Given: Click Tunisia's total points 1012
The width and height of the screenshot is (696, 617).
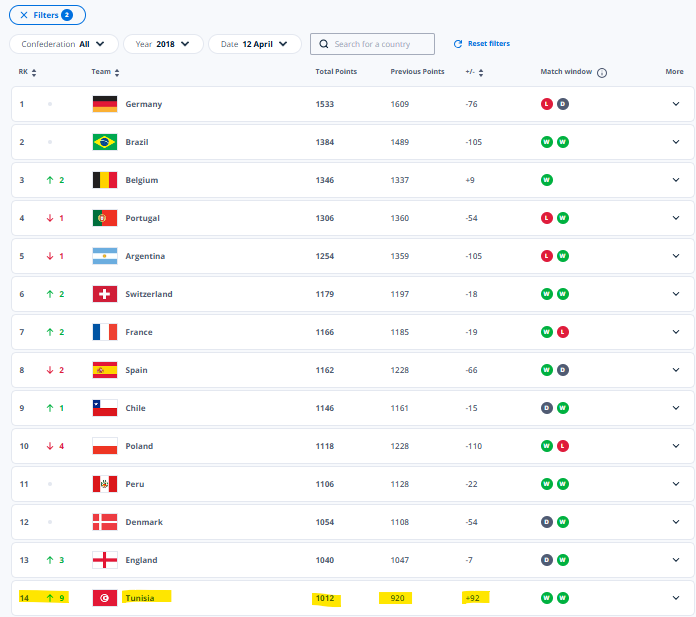Looking at the screenshot, I should point(324,598).
